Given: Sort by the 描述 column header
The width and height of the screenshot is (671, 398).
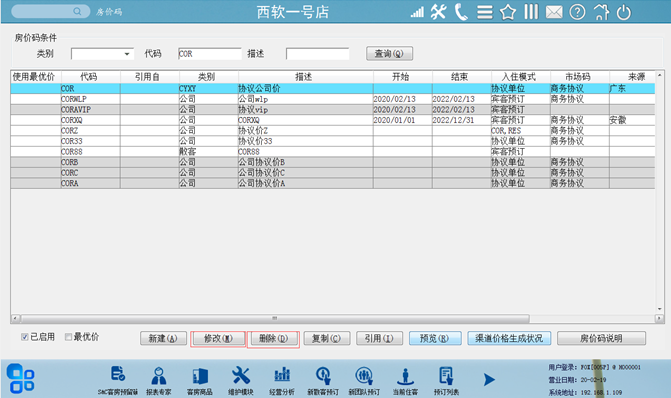Looking at the screenshot, I should pyautogui.click(x=306, y=77).
